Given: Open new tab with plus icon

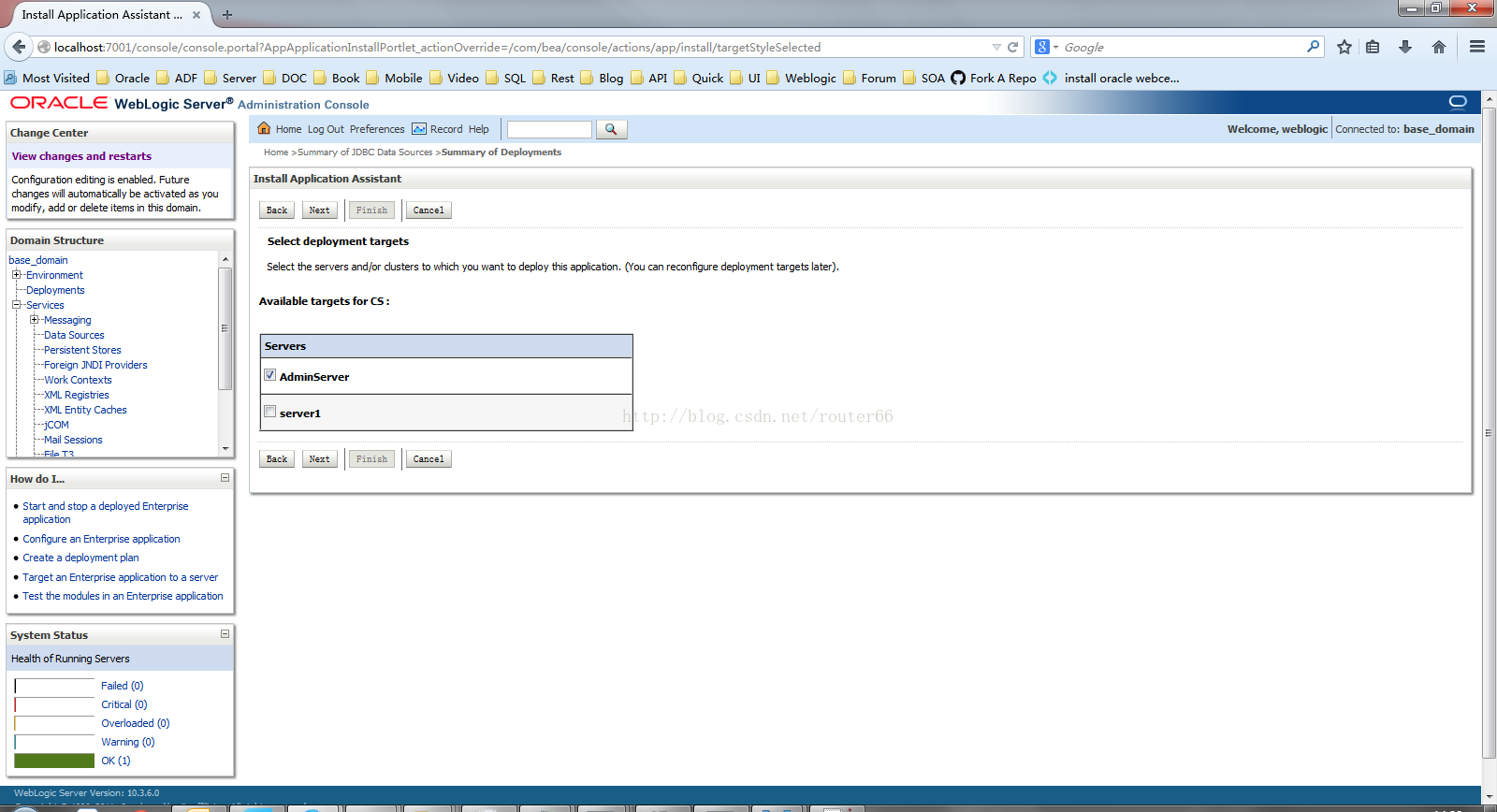Looking at the screenshot, I should (x=227, y=15).
